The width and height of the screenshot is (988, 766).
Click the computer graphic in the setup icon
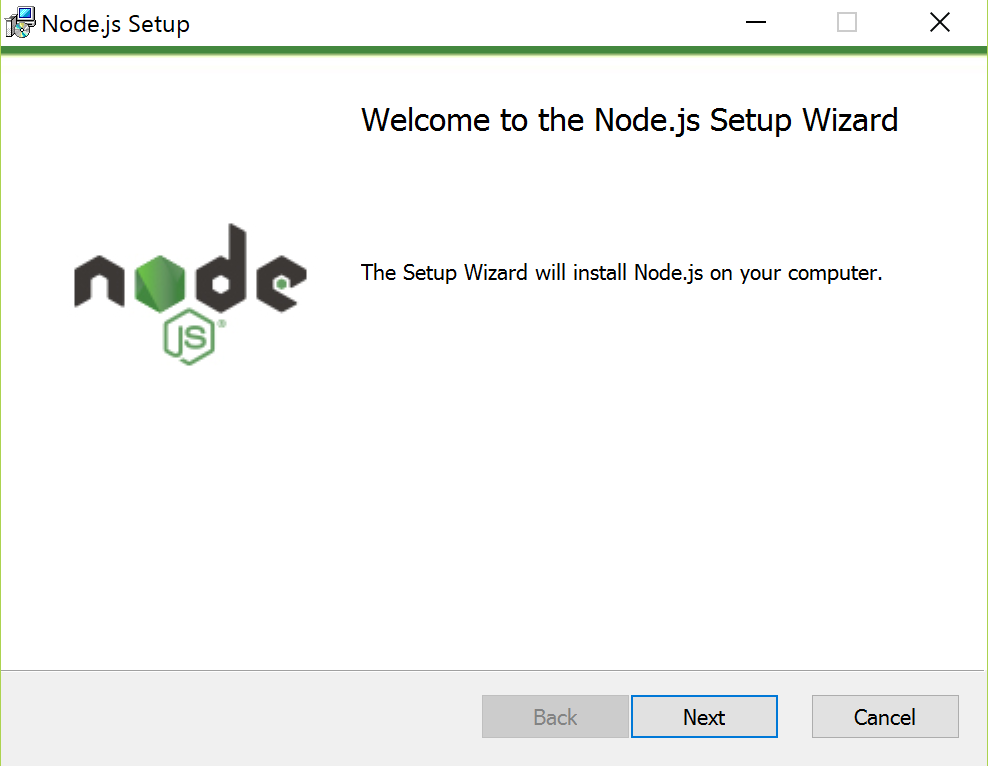click(25, 14)
